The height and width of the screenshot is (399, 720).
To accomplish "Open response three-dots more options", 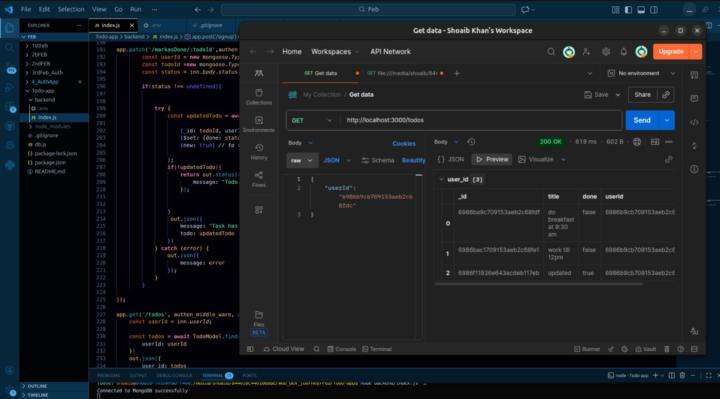I will pos(669,142).
